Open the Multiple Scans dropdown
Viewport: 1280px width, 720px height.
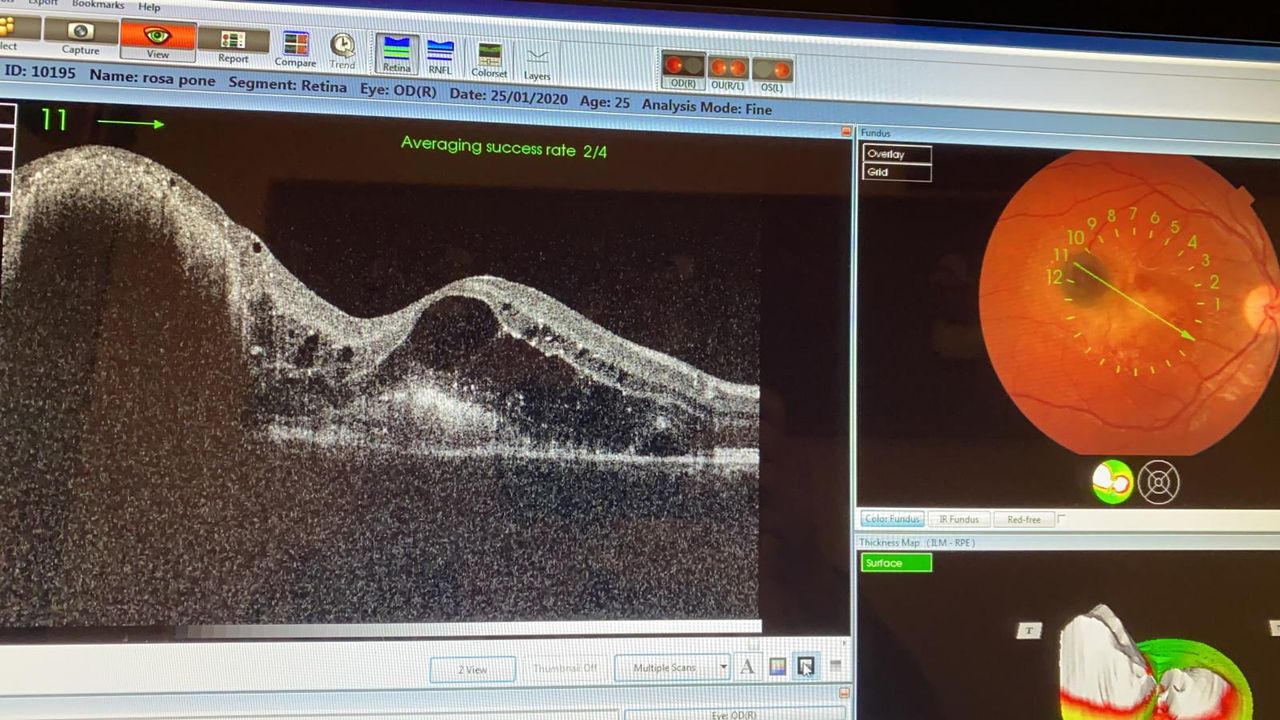722,667
